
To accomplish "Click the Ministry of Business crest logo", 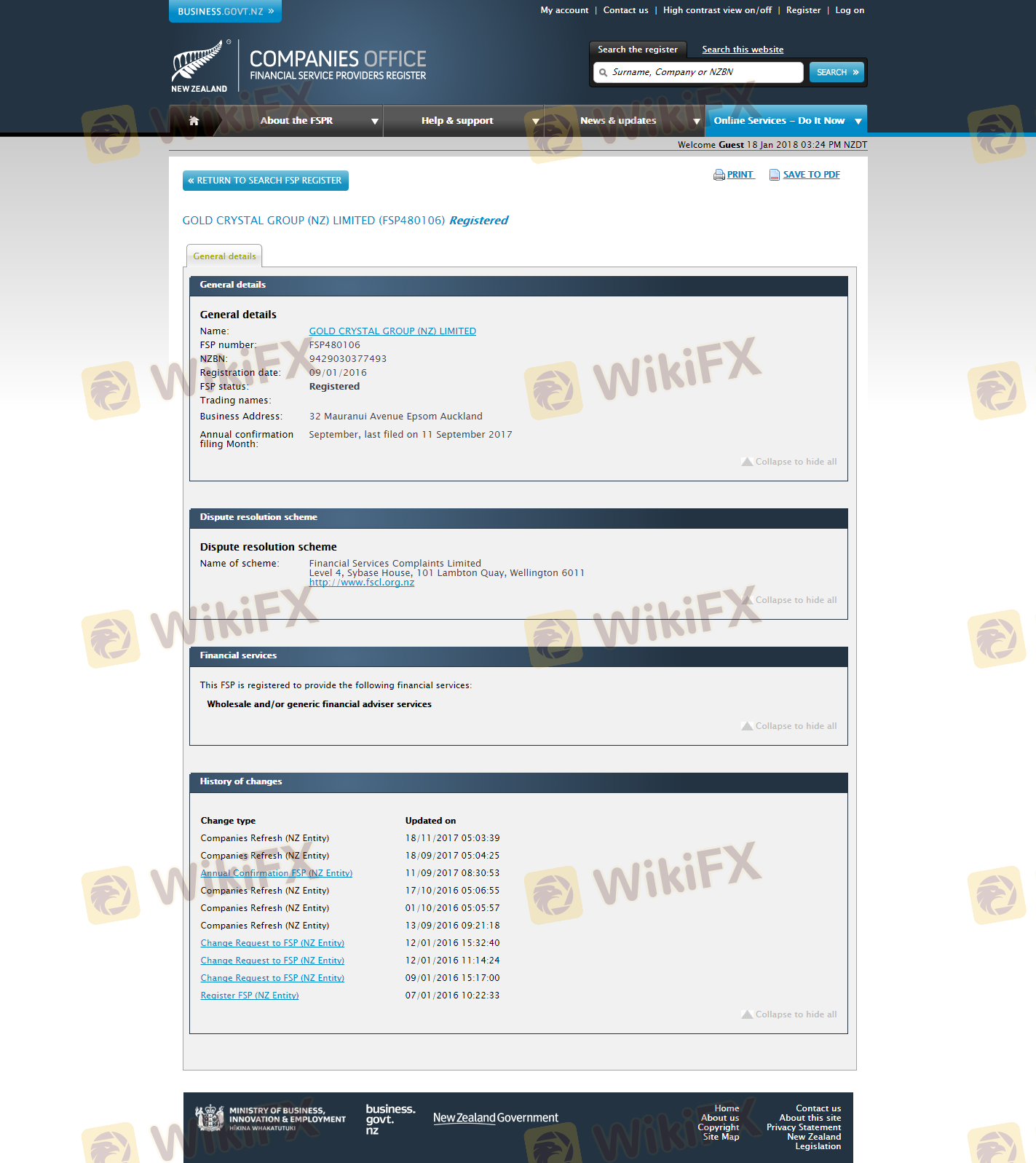I will 210,1118.
